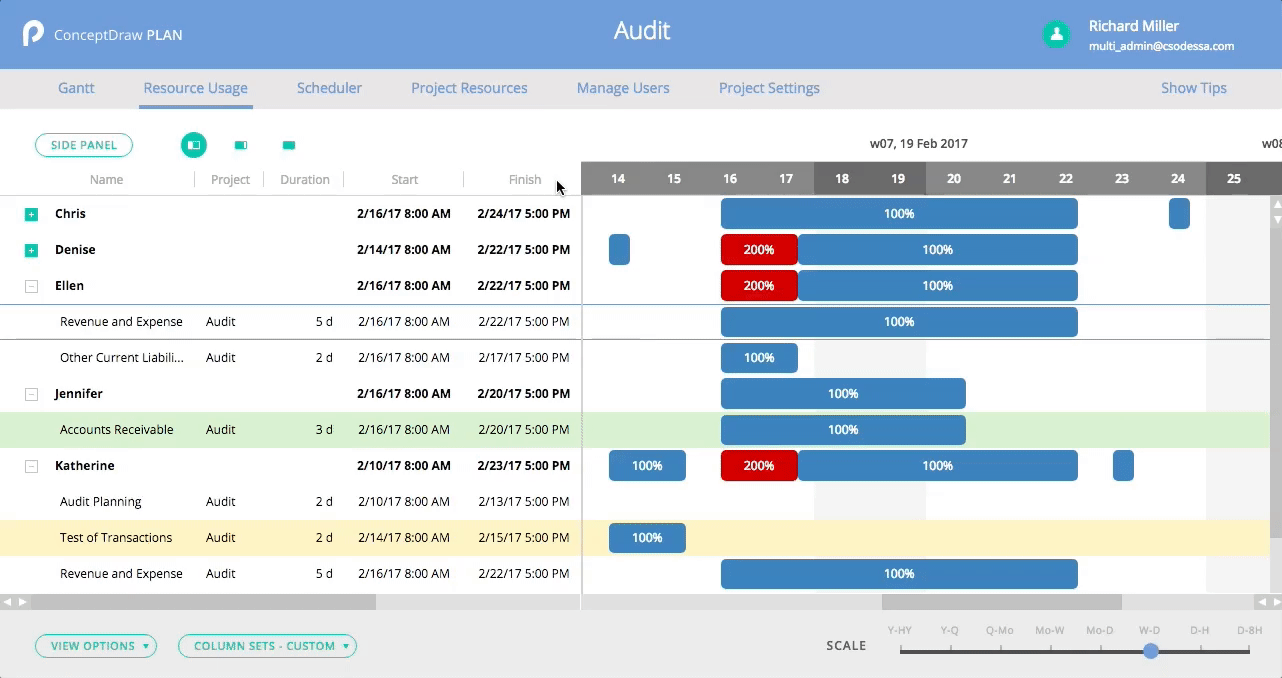Screen dimensions: 1282x678
Task: Open the Column Sets - Custom dropdown
Action: (267, 646)
